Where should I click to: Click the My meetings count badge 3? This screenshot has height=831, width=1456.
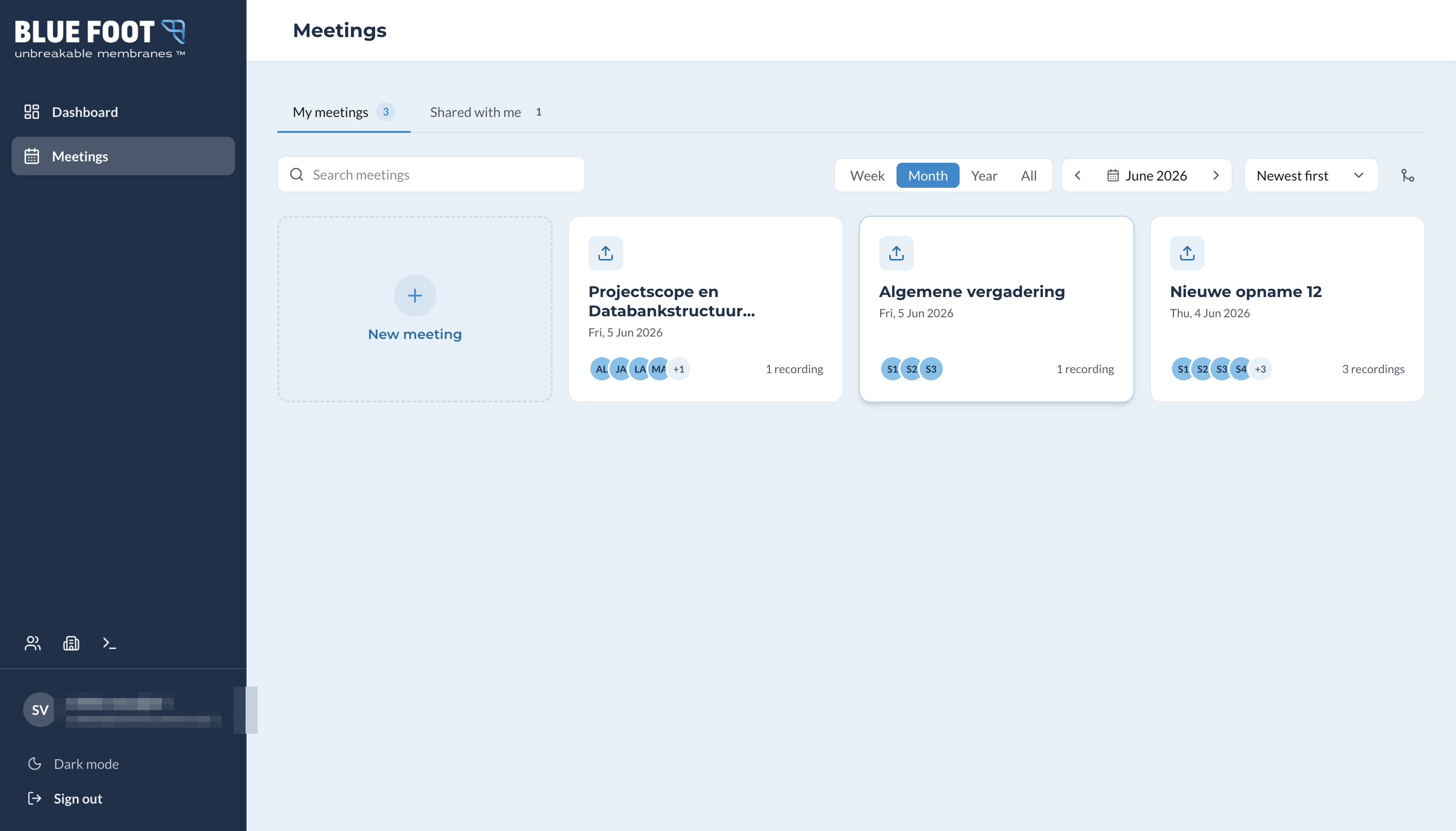click(x=385, y=112)
